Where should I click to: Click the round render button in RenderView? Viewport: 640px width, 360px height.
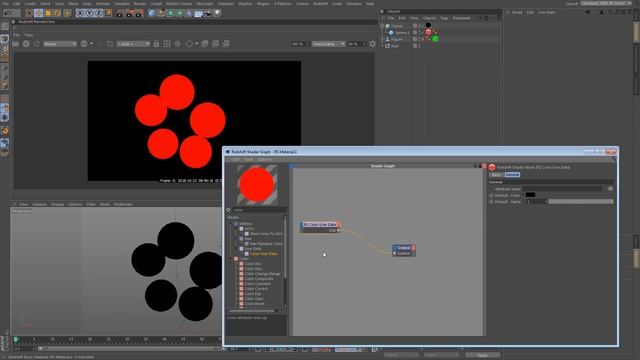[26, 44]
